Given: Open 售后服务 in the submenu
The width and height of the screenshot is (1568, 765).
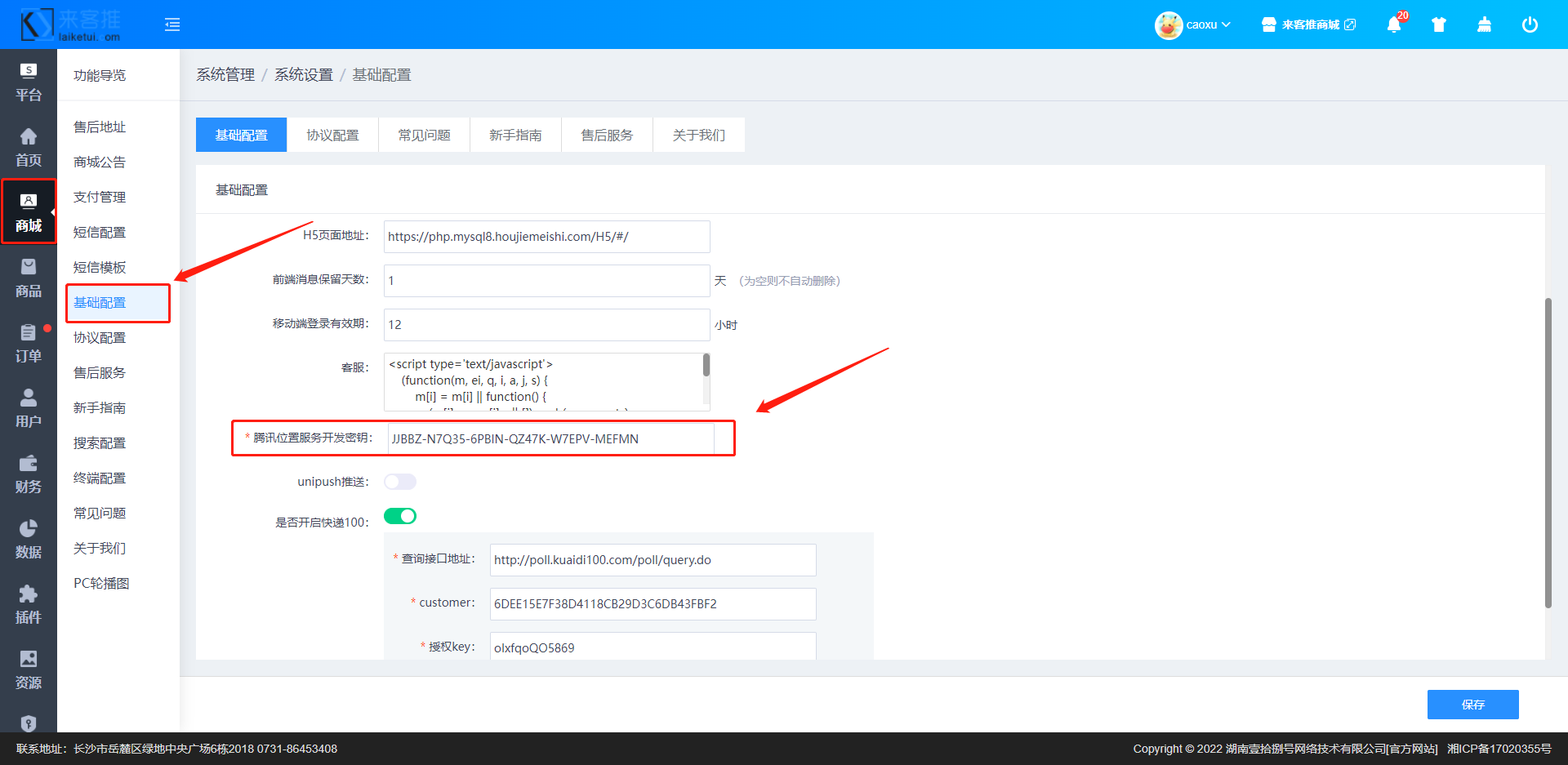Looking at the screenshot, I should [x=100, y=372].
